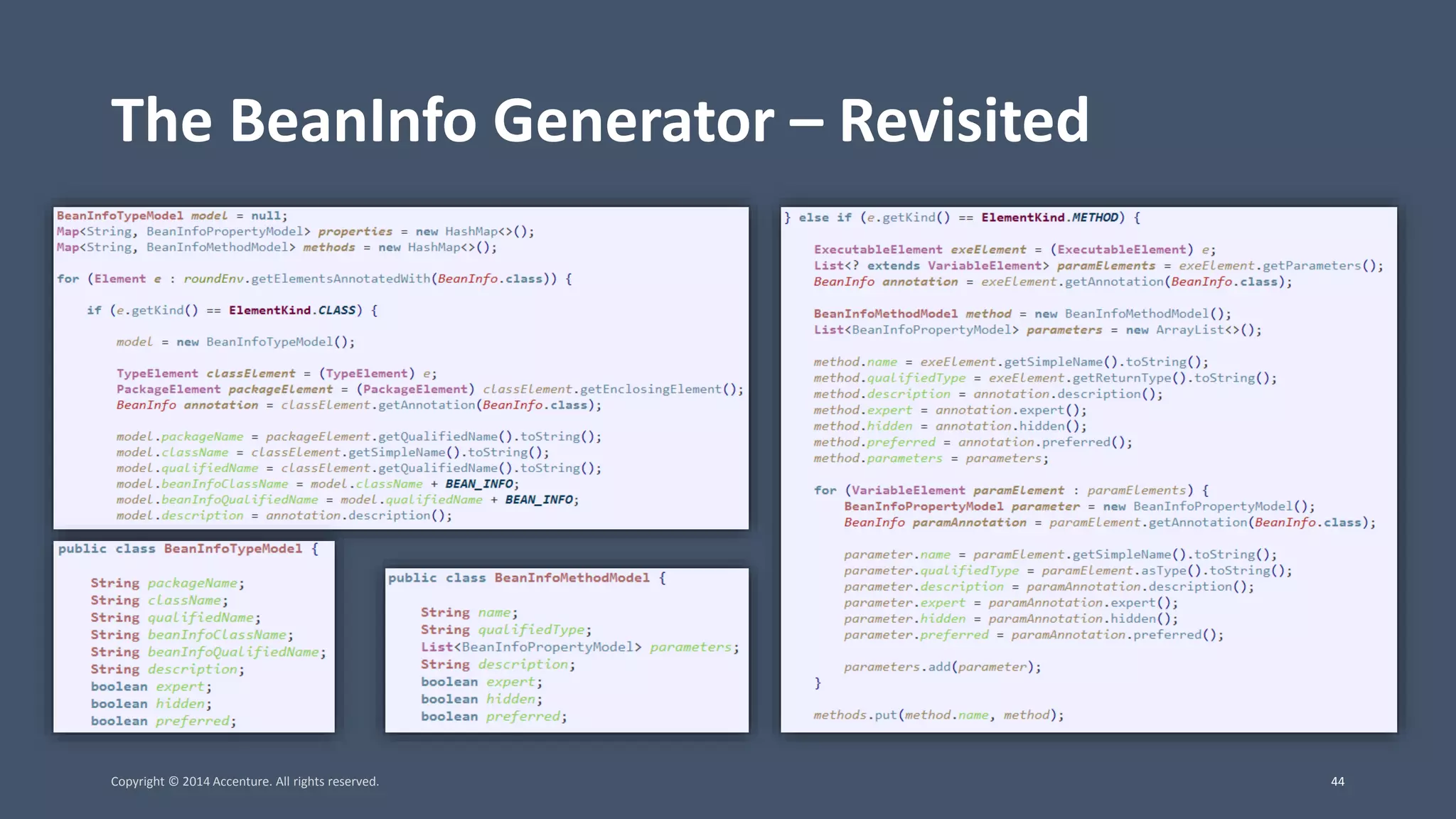
Task: Click the 'paramElements = exeElement.getParameters()' line
Action: click(x=1099, y=266)
